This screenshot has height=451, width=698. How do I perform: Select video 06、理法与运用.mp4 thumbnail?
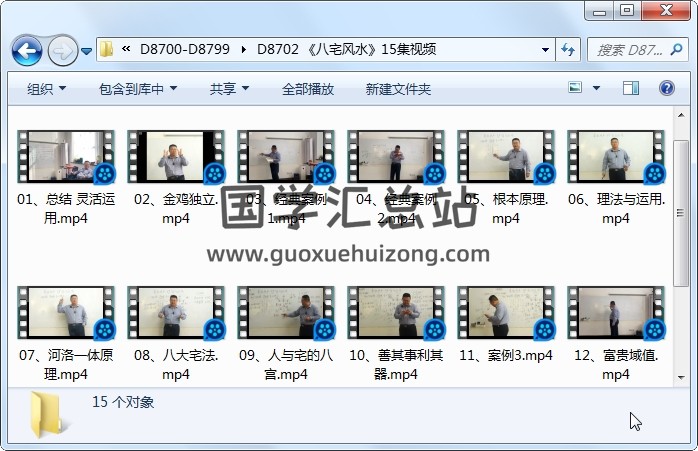616,157
